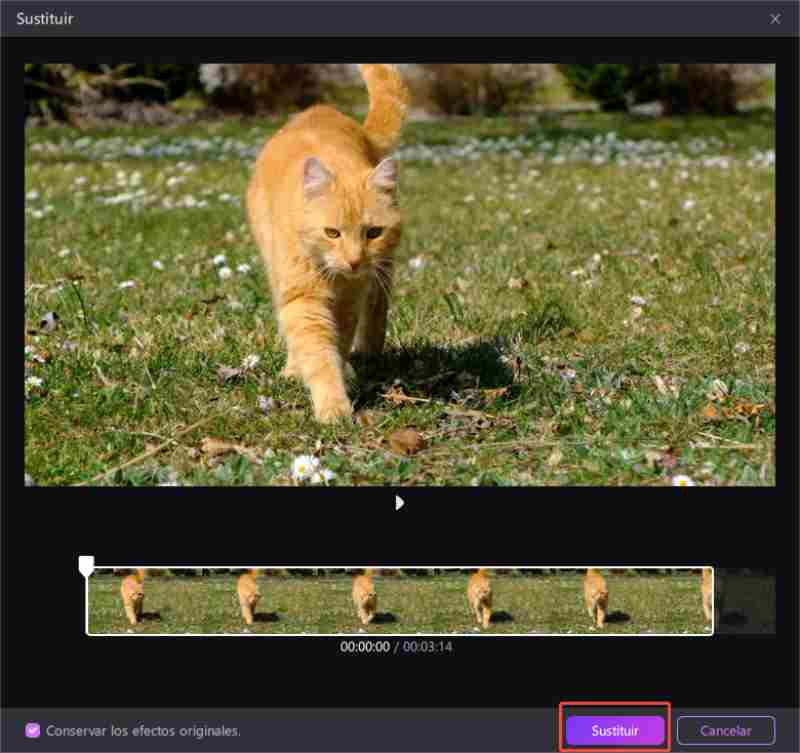Screen dimensions: 800x753
Task: Click the cat's raised tail in preview
Action: tap(383, 100)
